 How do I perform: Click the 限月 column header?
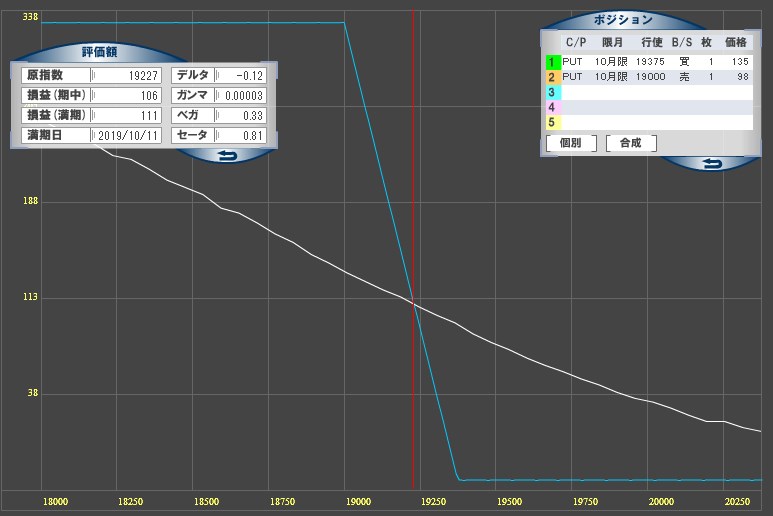click(x=612, y=42)
